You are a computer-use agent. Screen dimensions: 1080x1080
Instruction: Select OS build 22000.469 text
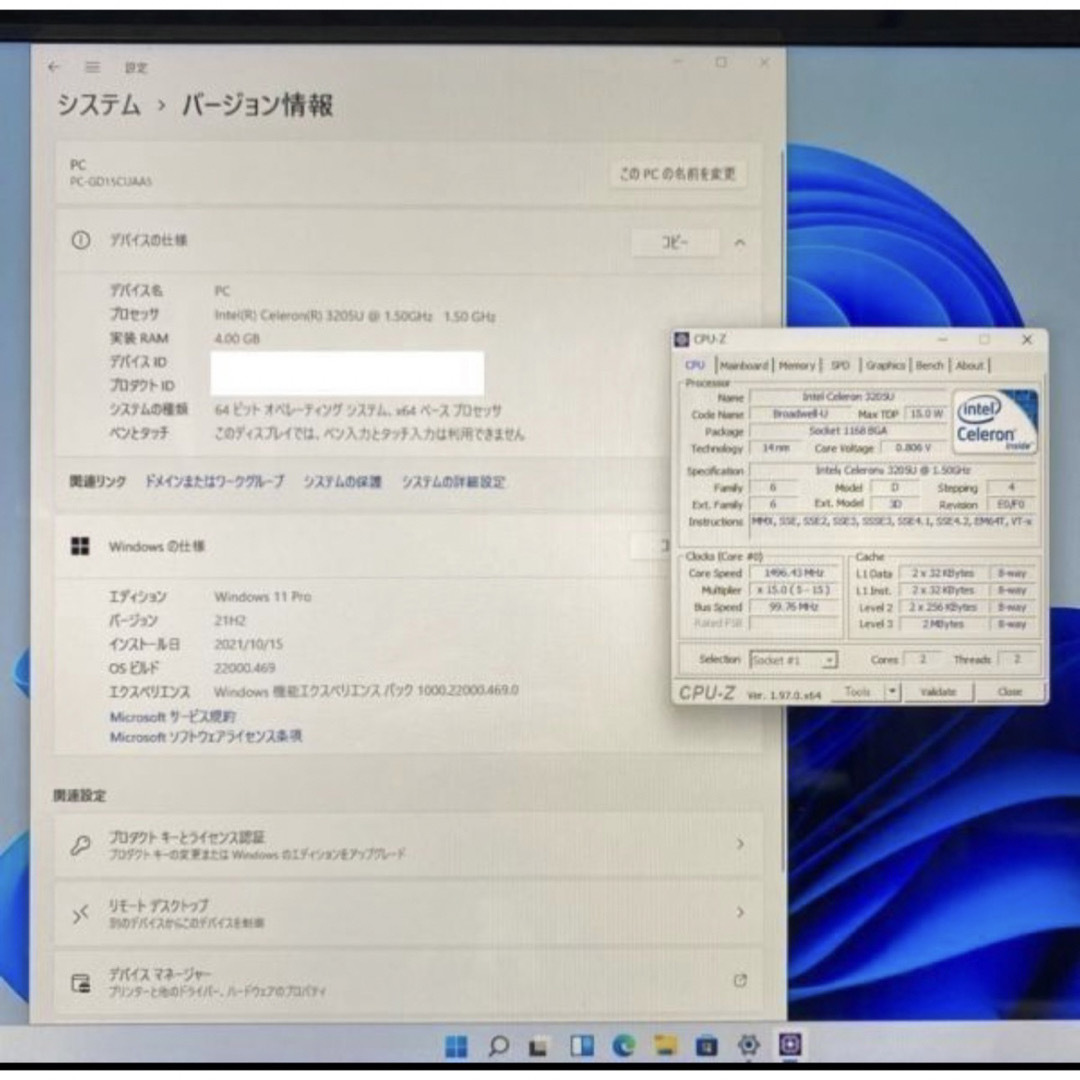[245, 668]
